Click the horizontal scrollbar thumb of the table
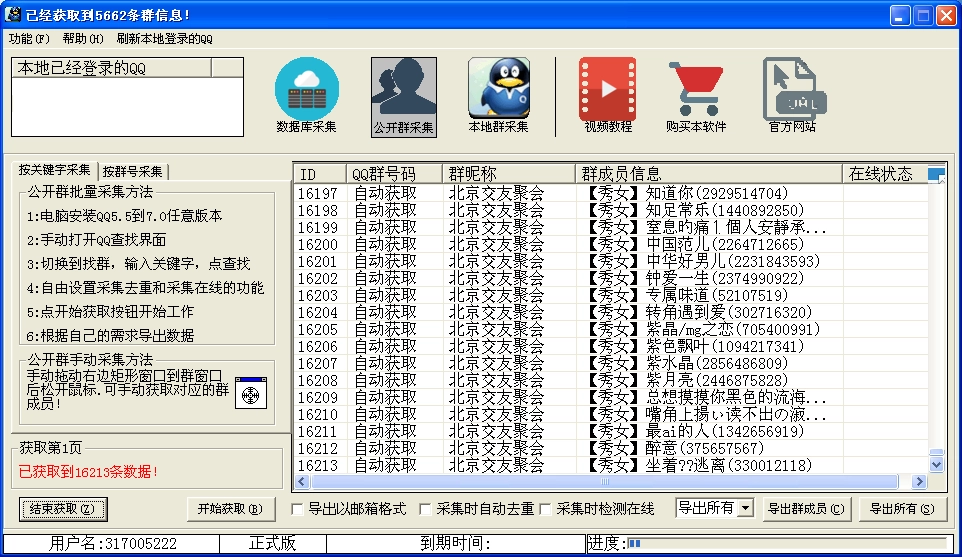 (604, 482)
